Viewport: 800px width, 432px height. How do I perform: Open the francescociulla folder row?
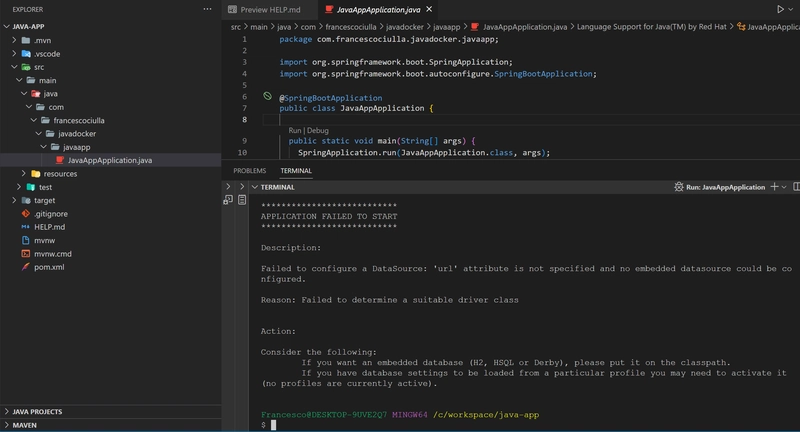[110, 120]
